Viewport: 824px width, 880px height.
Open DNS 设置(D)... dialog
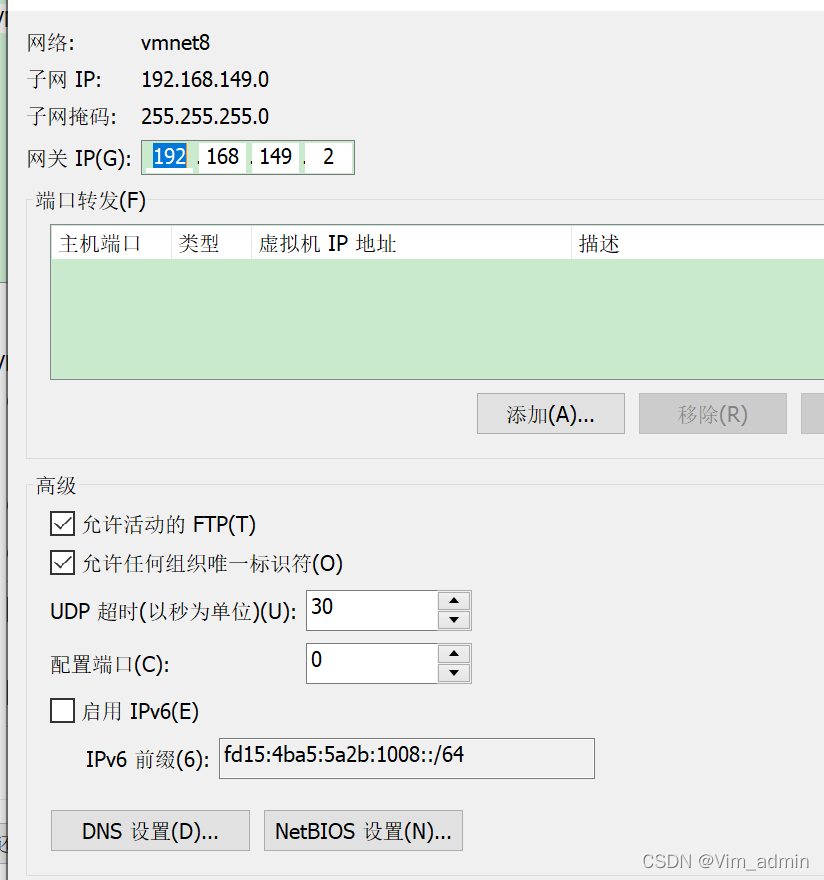150,831
